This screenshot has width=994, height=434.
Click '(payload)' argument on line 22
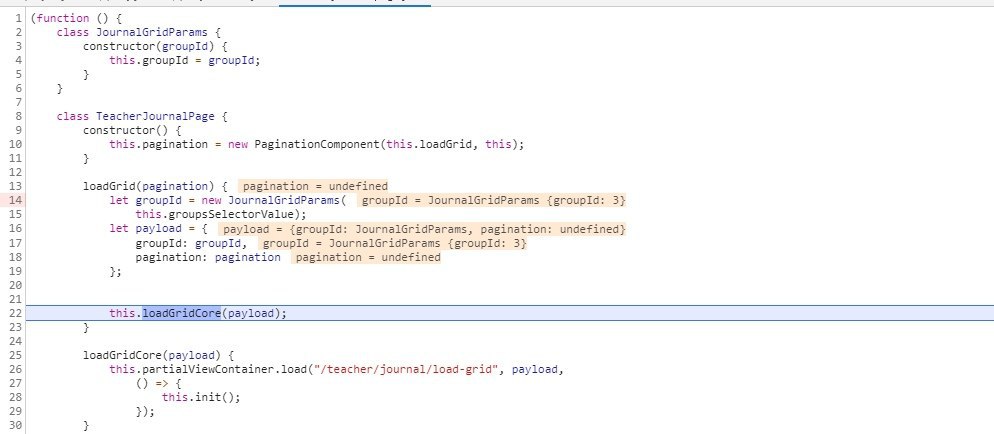[x=250, y=313]
